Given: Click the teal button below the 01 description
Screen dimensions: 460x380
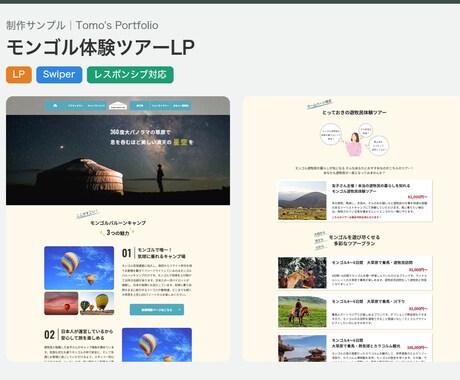Looking at the screenshot, I should pos(157,310).
